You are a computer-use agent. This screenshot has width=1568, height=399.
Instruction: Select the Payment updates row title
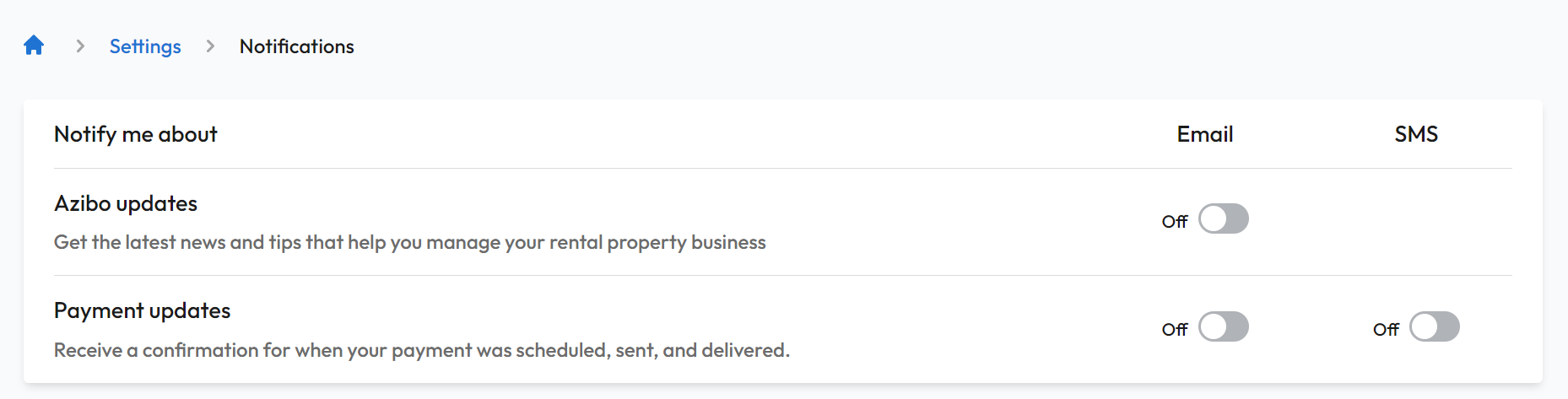143,310
